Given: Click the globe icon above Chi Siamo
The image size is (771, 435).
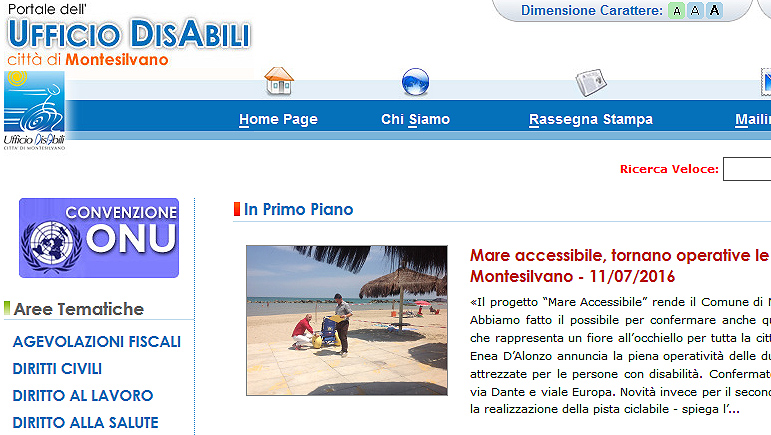Looking at the screenshot, I should 415,82.
